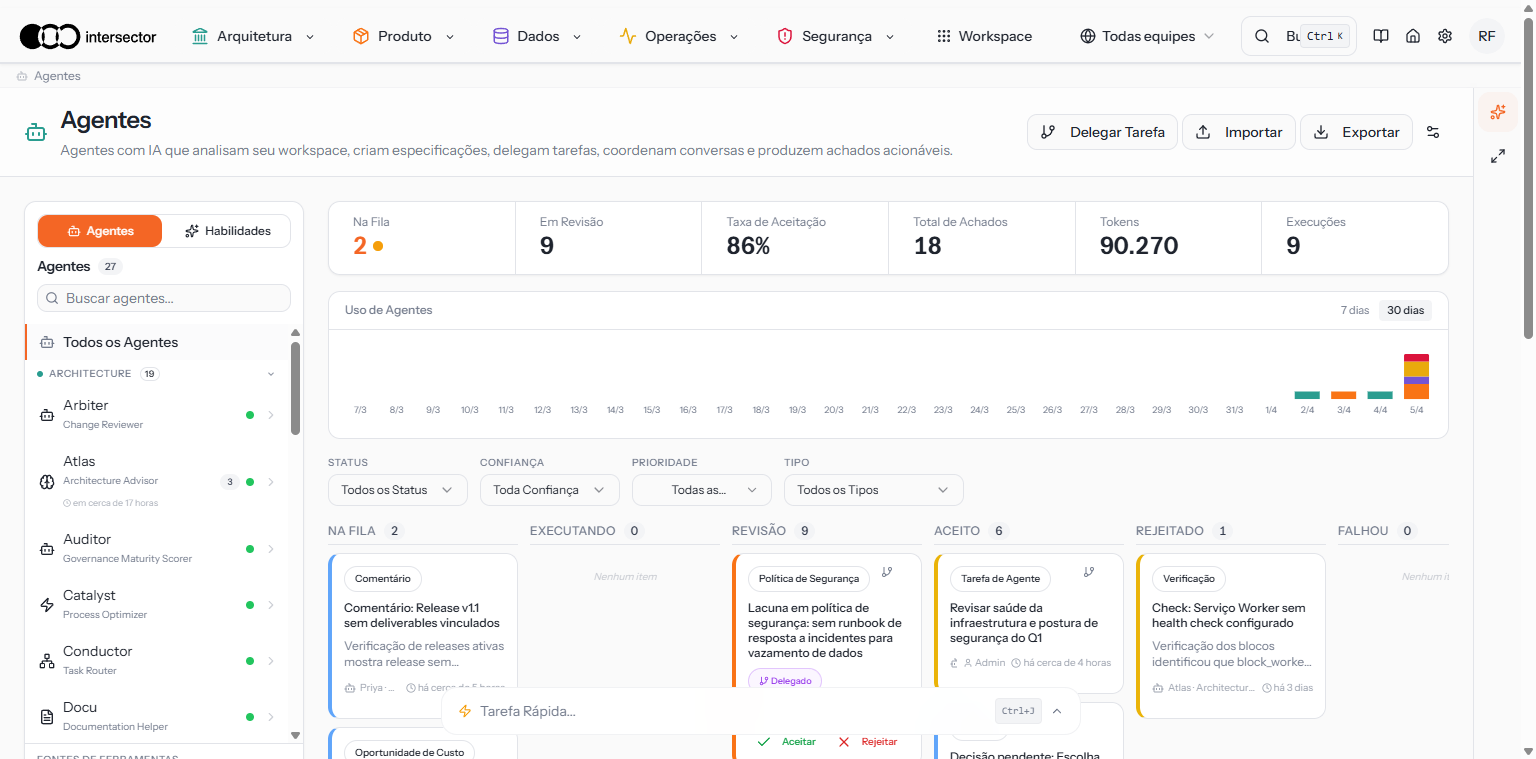Open the Comentário Release v1.1 card
The height and width of the screenshot is (759, 1536).
[x=423, y=636]
